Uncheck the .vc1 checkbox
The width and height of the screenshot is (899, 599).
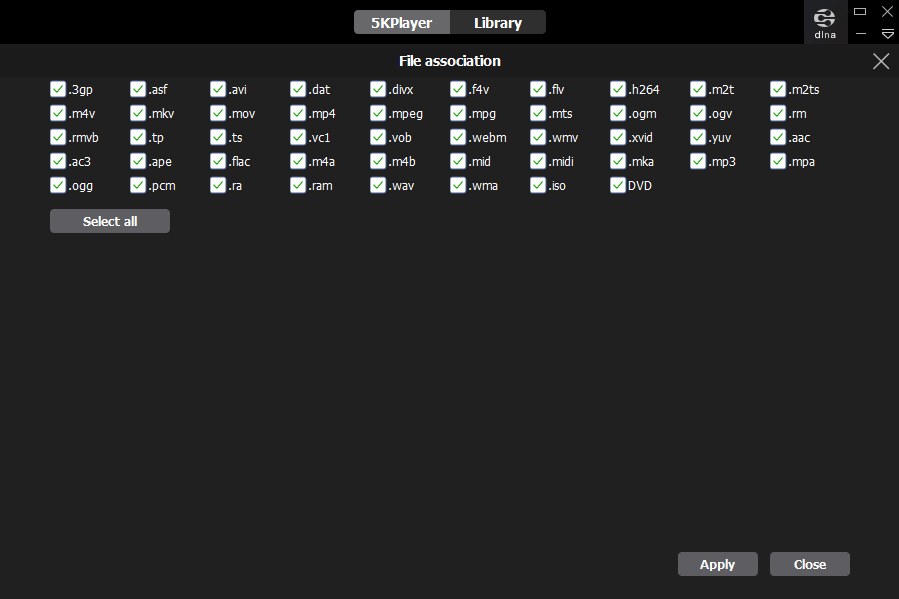(x=298, y=138)
